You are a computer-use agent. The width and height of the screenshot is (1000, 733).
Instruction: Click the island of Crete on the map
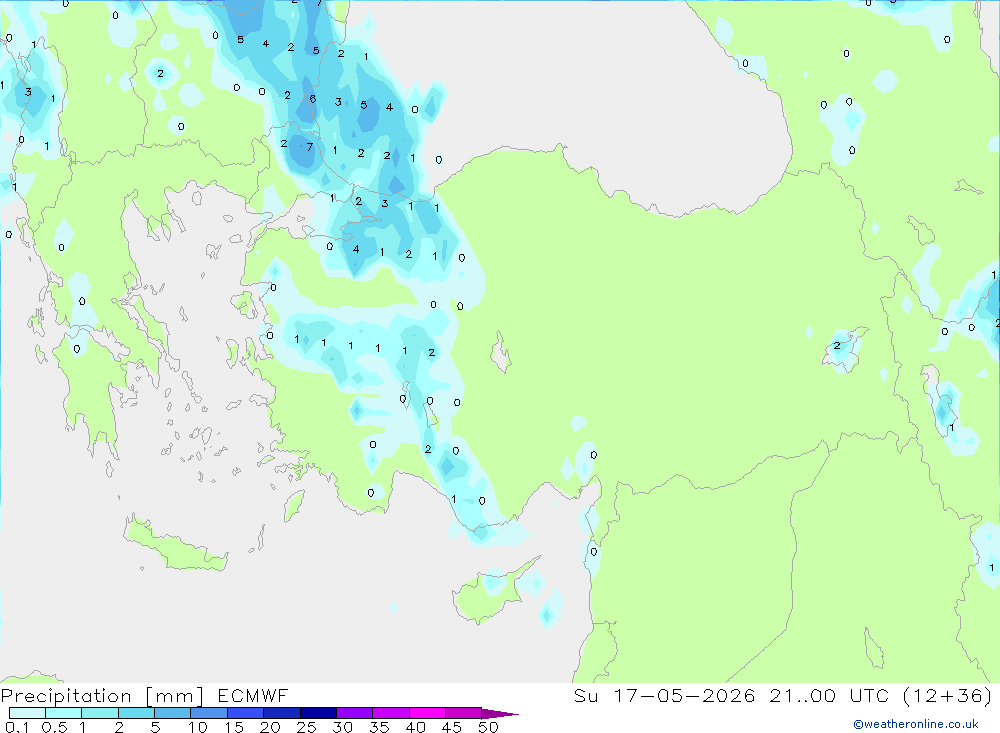[173, 546]
